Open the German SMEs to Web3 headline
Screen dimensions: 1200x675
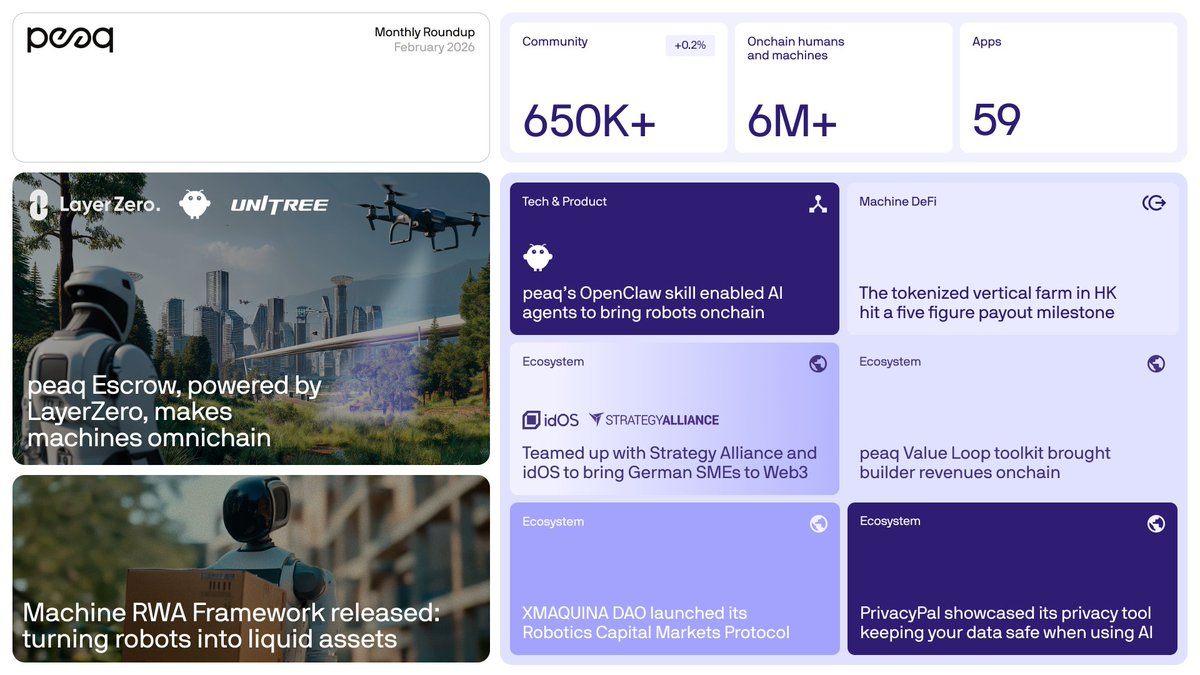pos(669,463)
